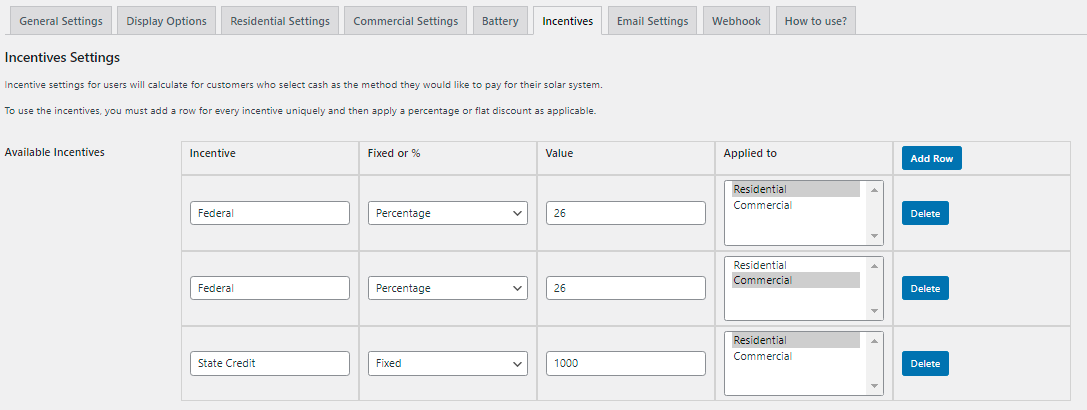The height and width of the screenshot is (410, 1087).
Task: Select Commercial in the first row's list
Action: (x=762, y=205)
